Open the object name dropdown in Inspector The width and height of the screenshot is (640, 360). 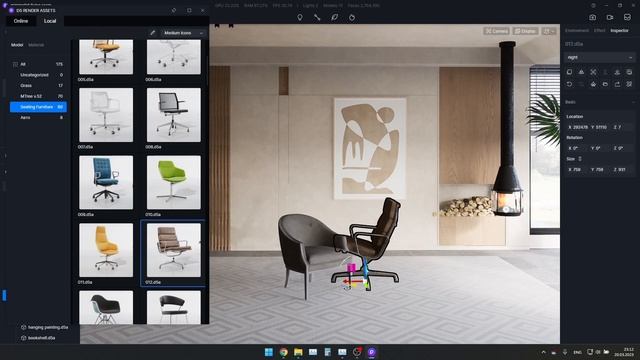pos(599,58)
